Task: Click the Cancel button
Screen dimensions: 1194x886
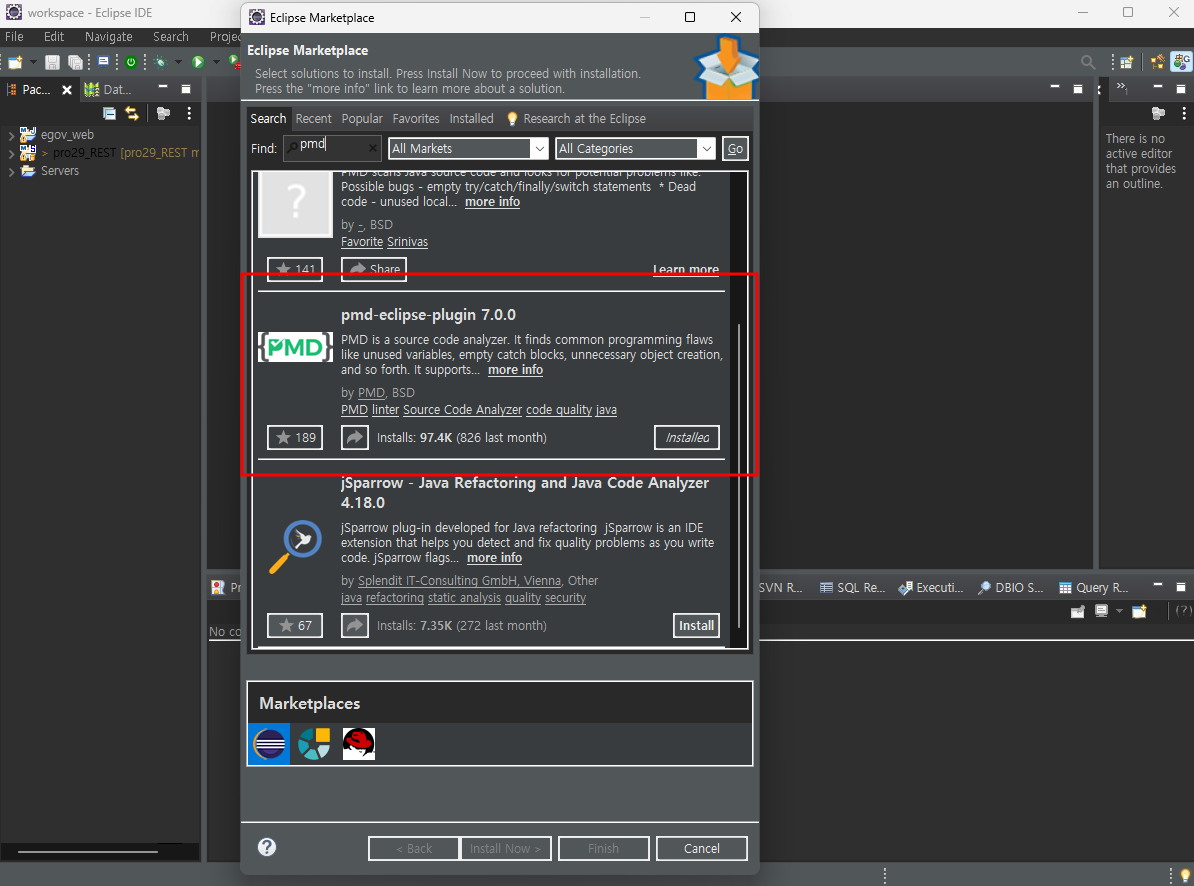Action: pos(701,849)
